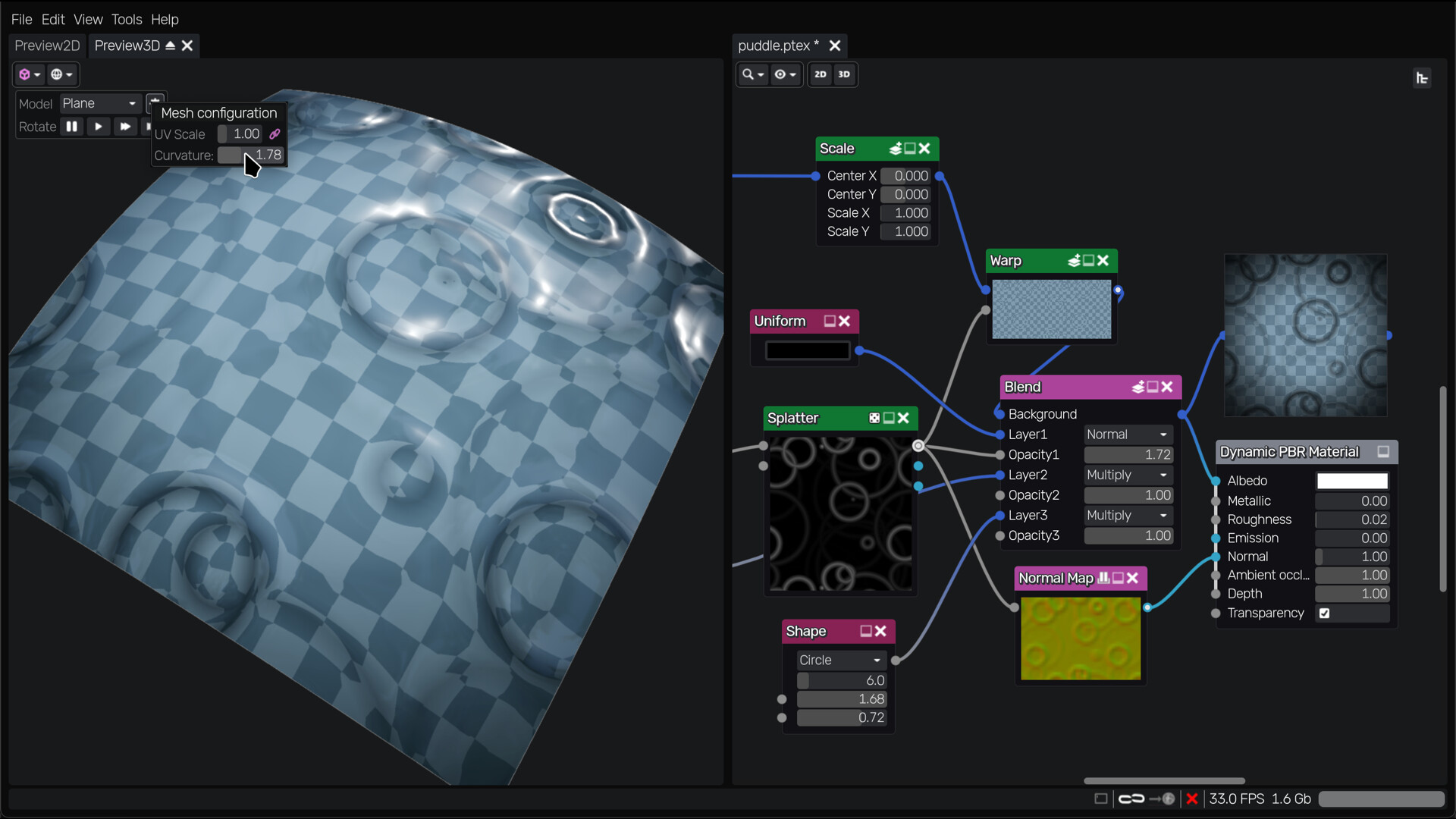
Task: Select the 2D preview mode in node editor
Action: click(x=821, y=74)
